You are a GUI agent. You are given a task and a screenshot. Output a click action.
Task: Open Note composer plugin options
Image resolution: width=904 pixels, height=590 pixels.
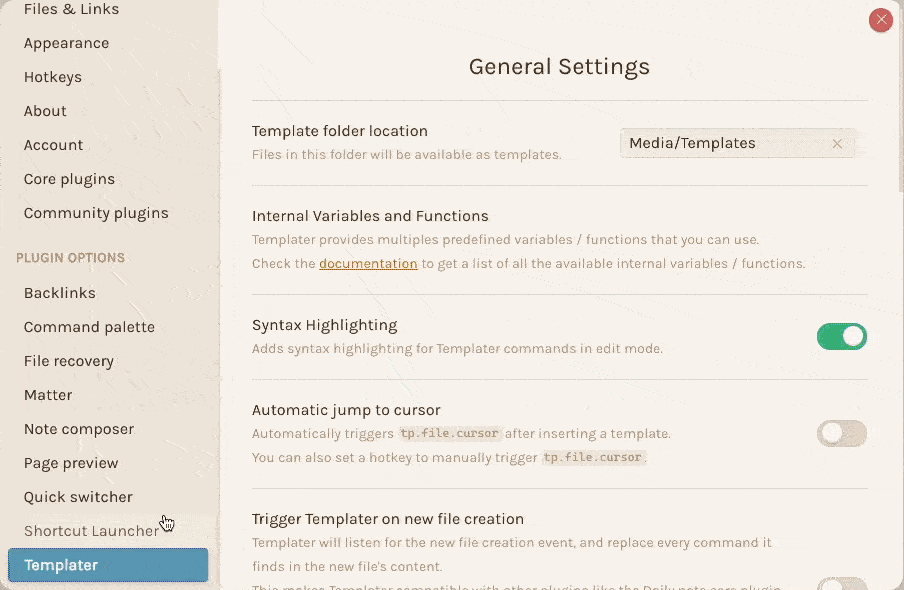79,429
